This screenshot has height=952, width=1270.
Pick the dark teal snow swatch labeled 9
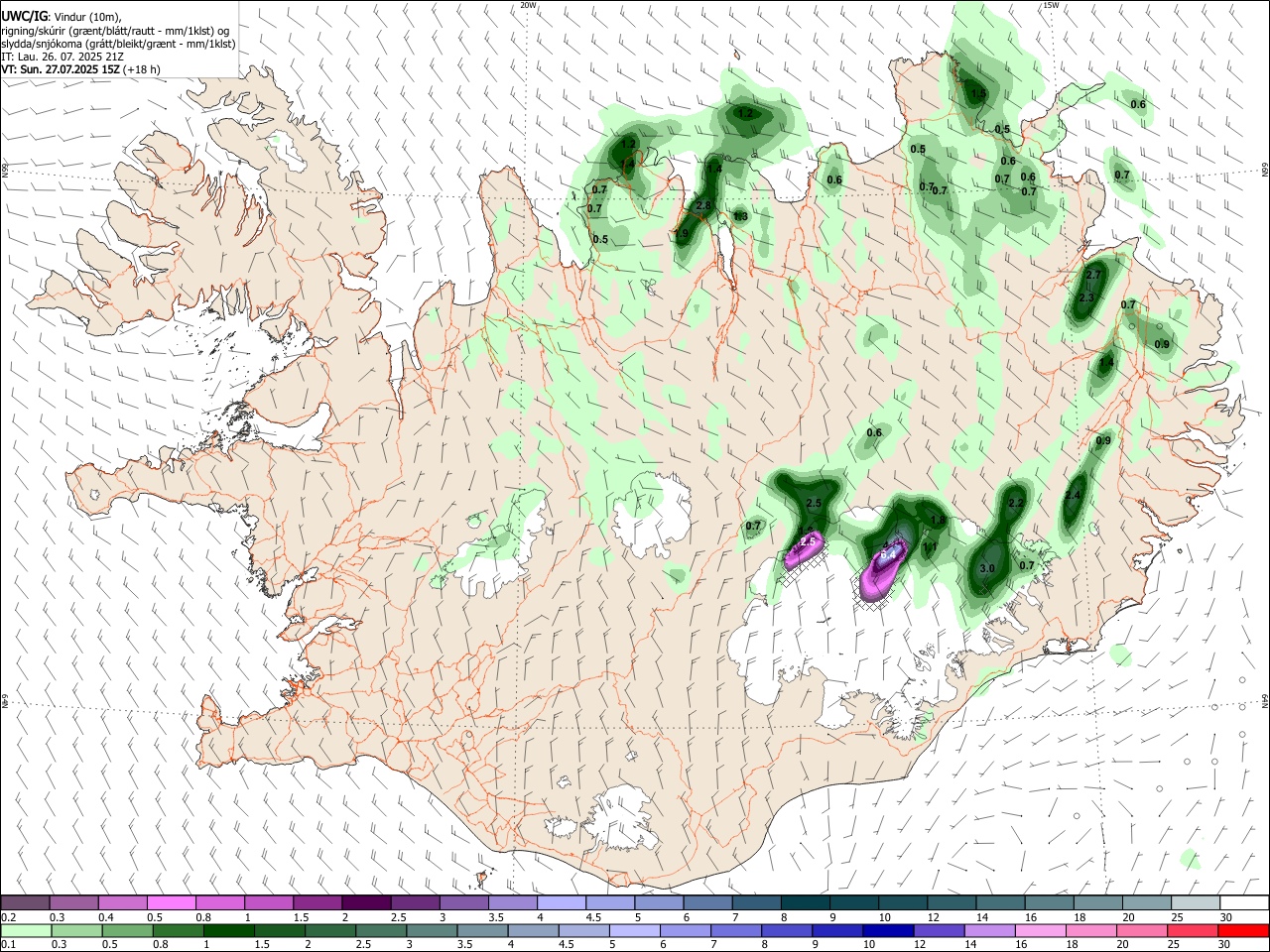tap(853, 902)
